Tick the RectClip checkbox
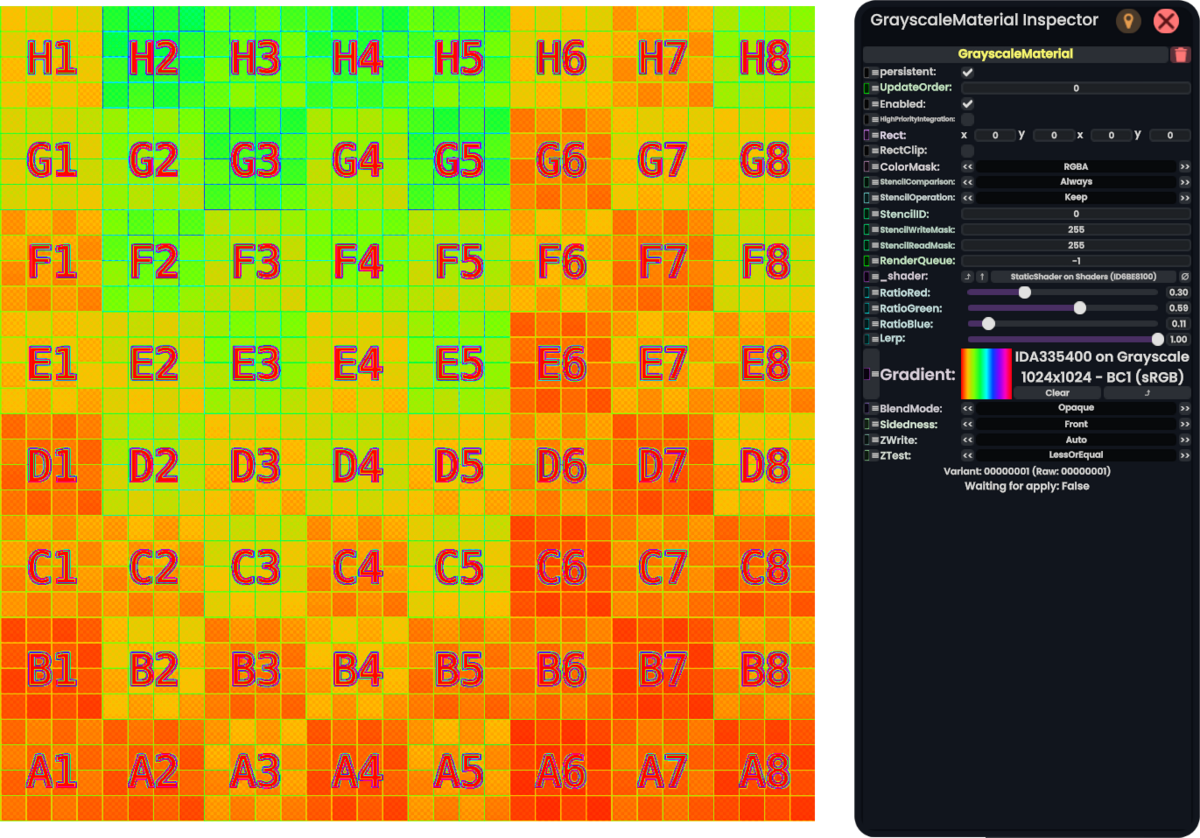The height and width of the screenshot is (838, 1200). pyautogui.click(x=967, y=150)
